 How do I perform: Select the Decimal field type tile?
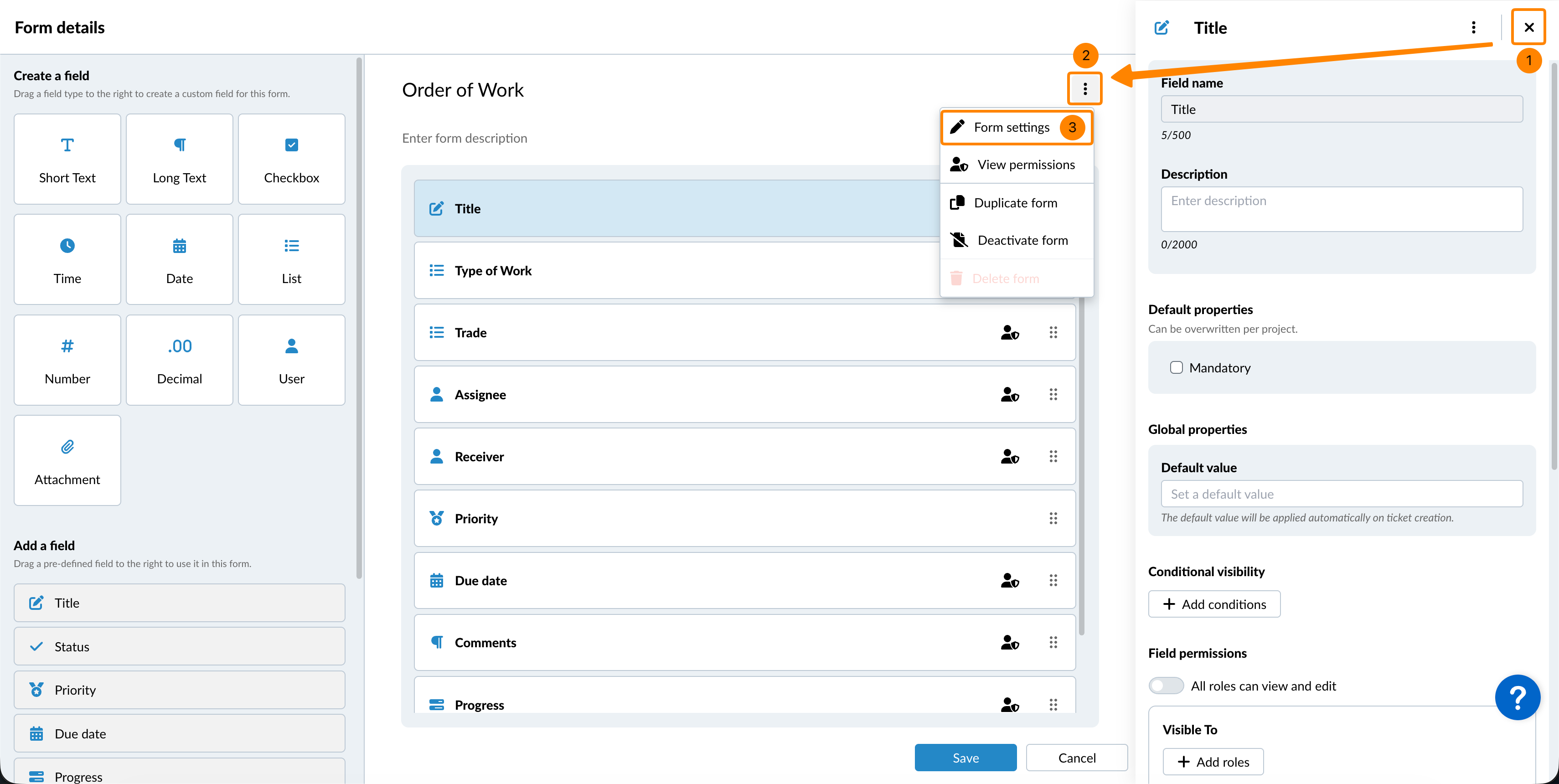(x=179, y=360)
